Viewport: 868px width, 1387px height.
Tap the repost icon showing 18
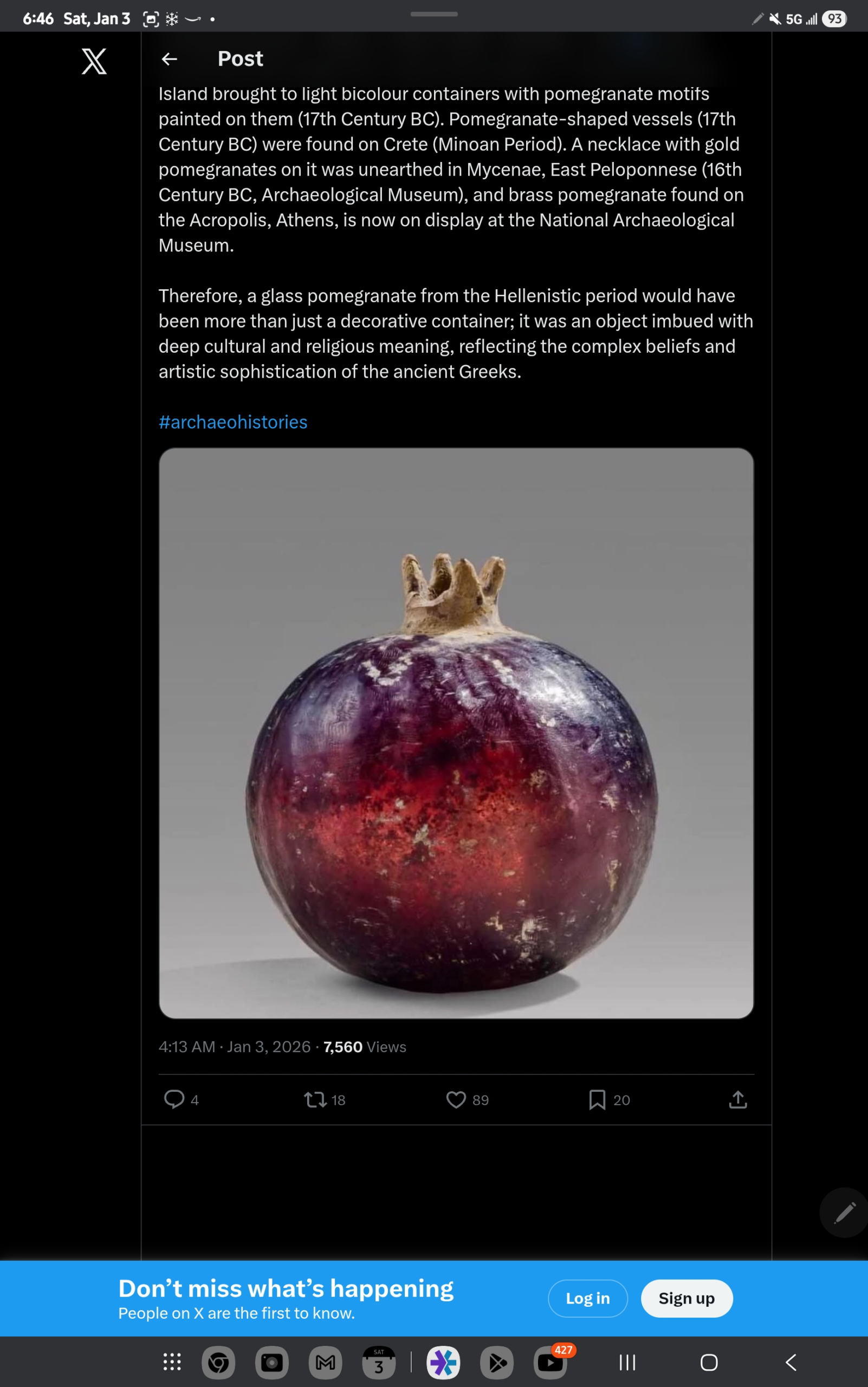coord(316,1099)
